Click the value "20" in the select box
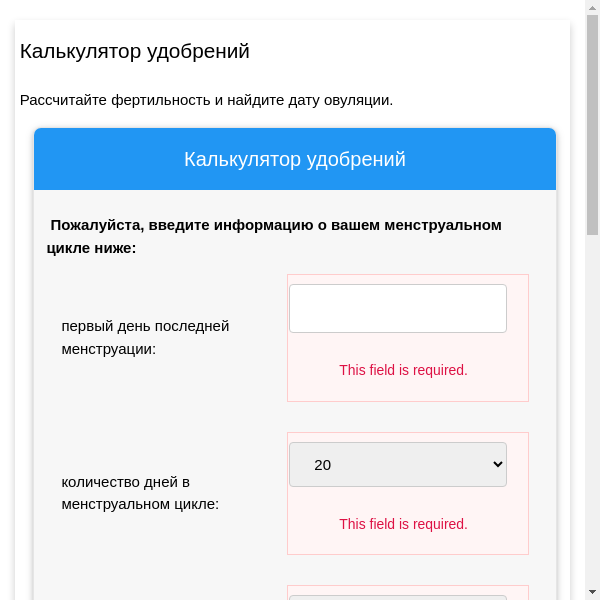Screen dimensions: 600x600 pyautogui.click(x=322, y=464)
